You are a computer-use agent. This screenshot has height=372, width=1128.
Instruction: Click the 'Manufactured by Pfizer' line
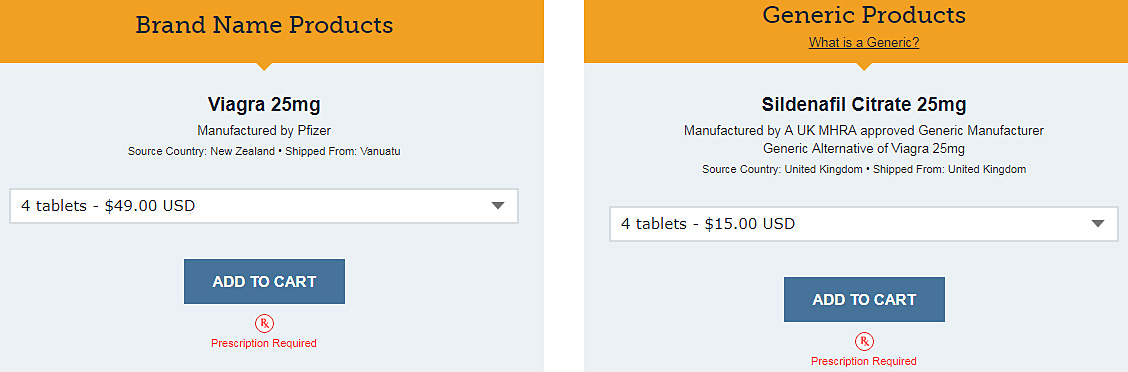pos(264,131)
